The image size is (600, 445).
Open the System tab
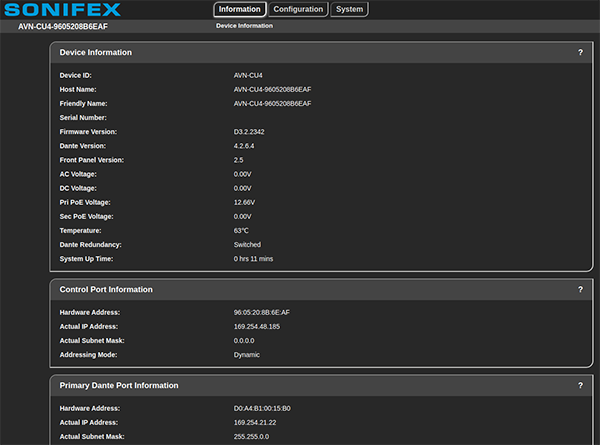(349, 9)
